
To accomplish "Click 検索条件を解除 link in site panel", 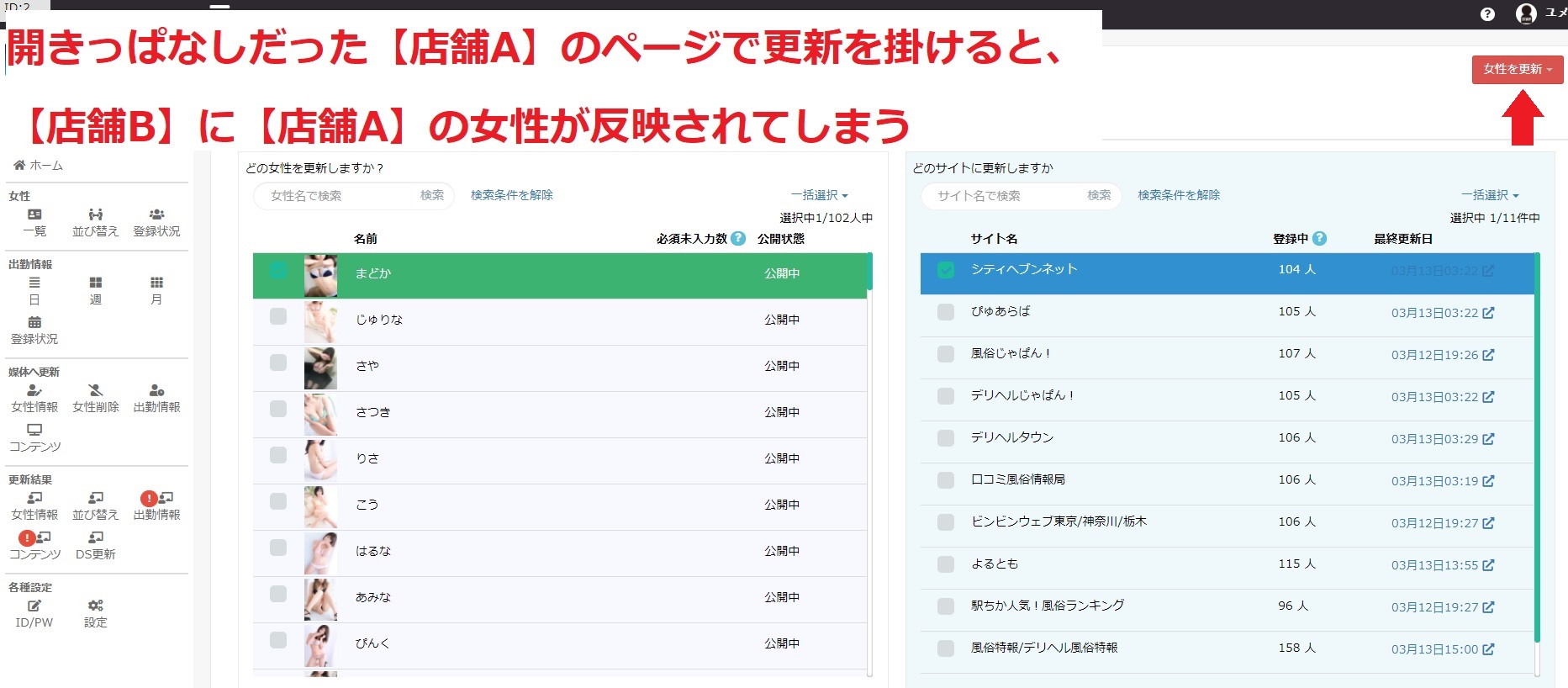I will [x=1179, y=195].
